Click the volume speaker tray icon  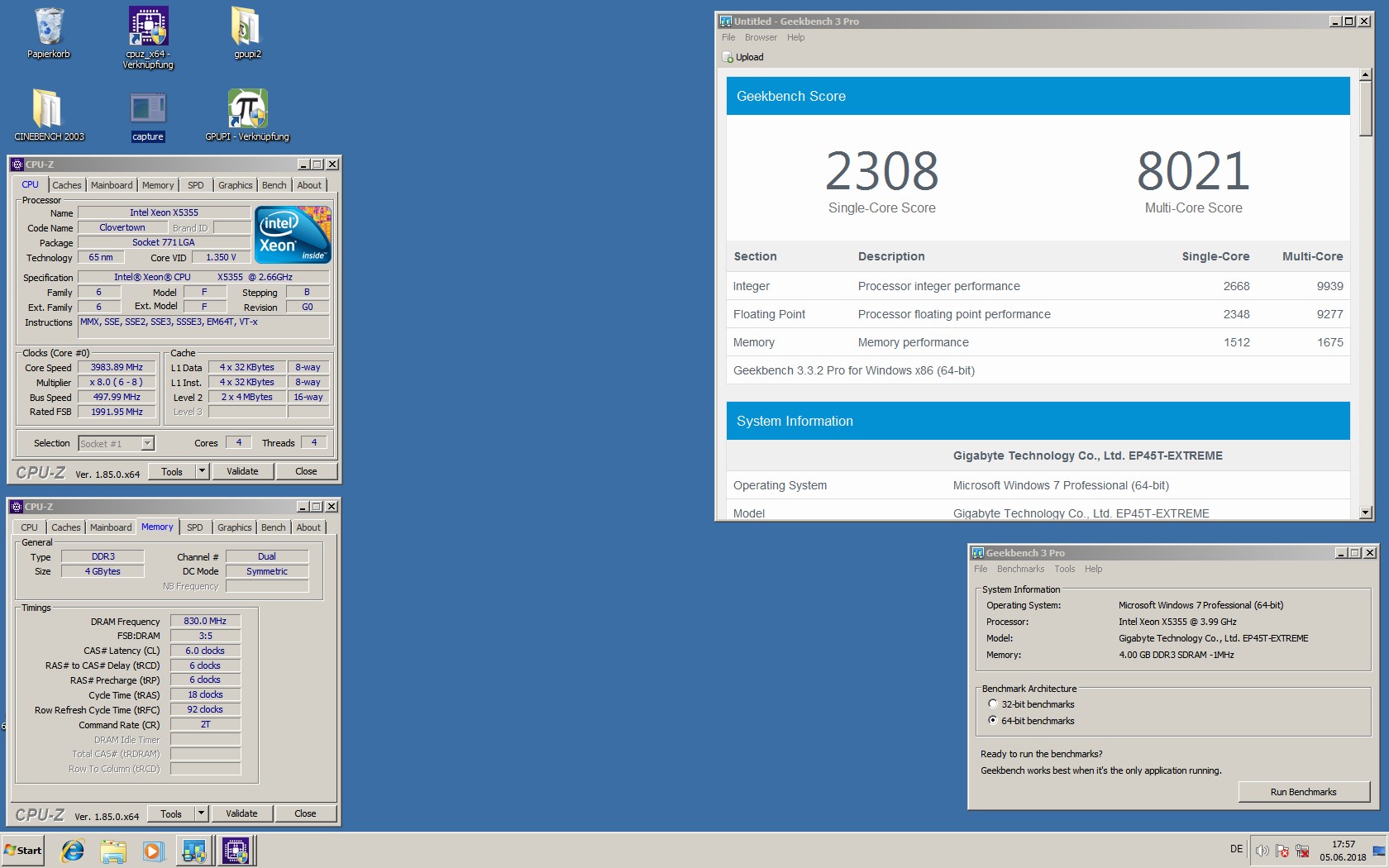(x=1262, y=851)
